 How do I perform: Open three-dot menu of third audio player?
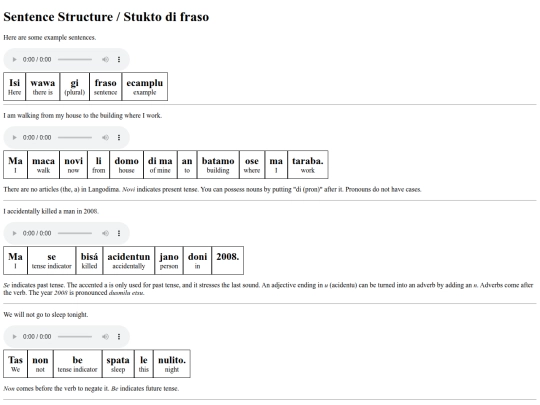click(x=119, y=233)
